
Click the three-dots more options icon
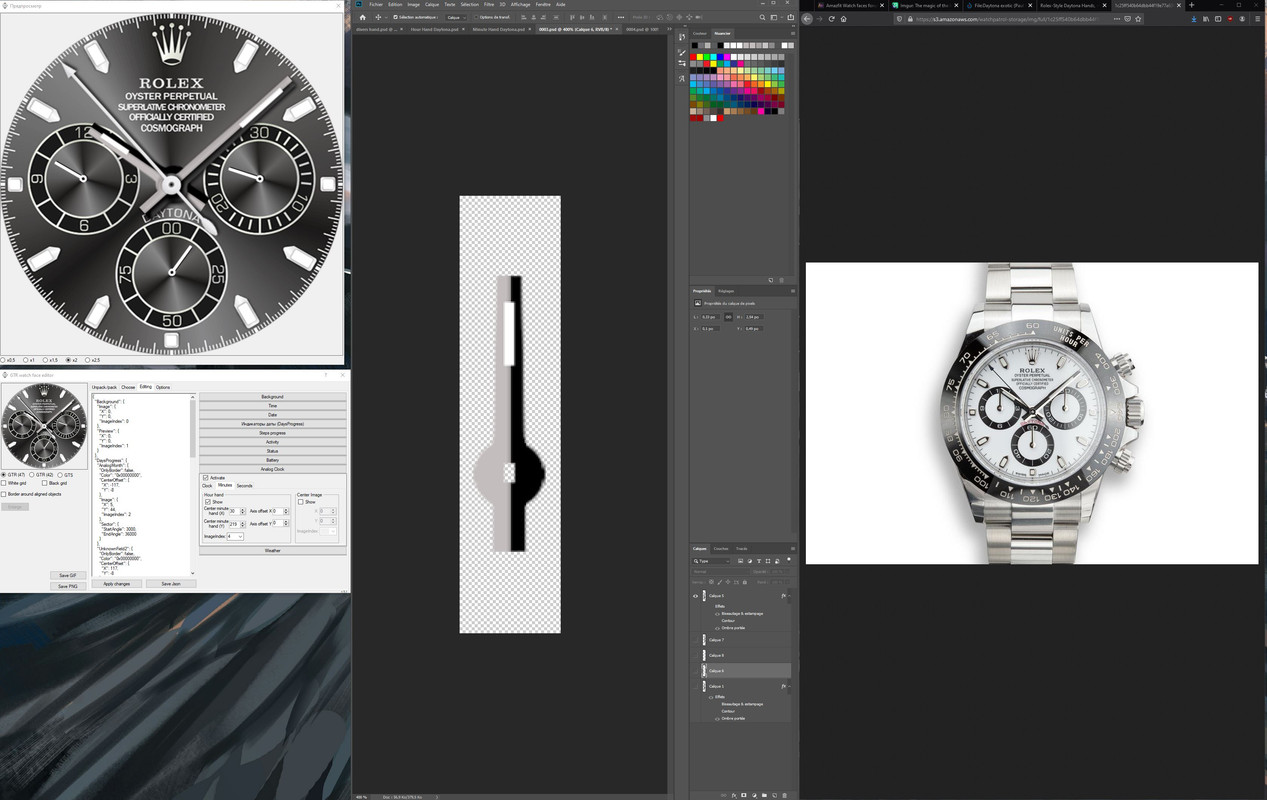point(621,17)
